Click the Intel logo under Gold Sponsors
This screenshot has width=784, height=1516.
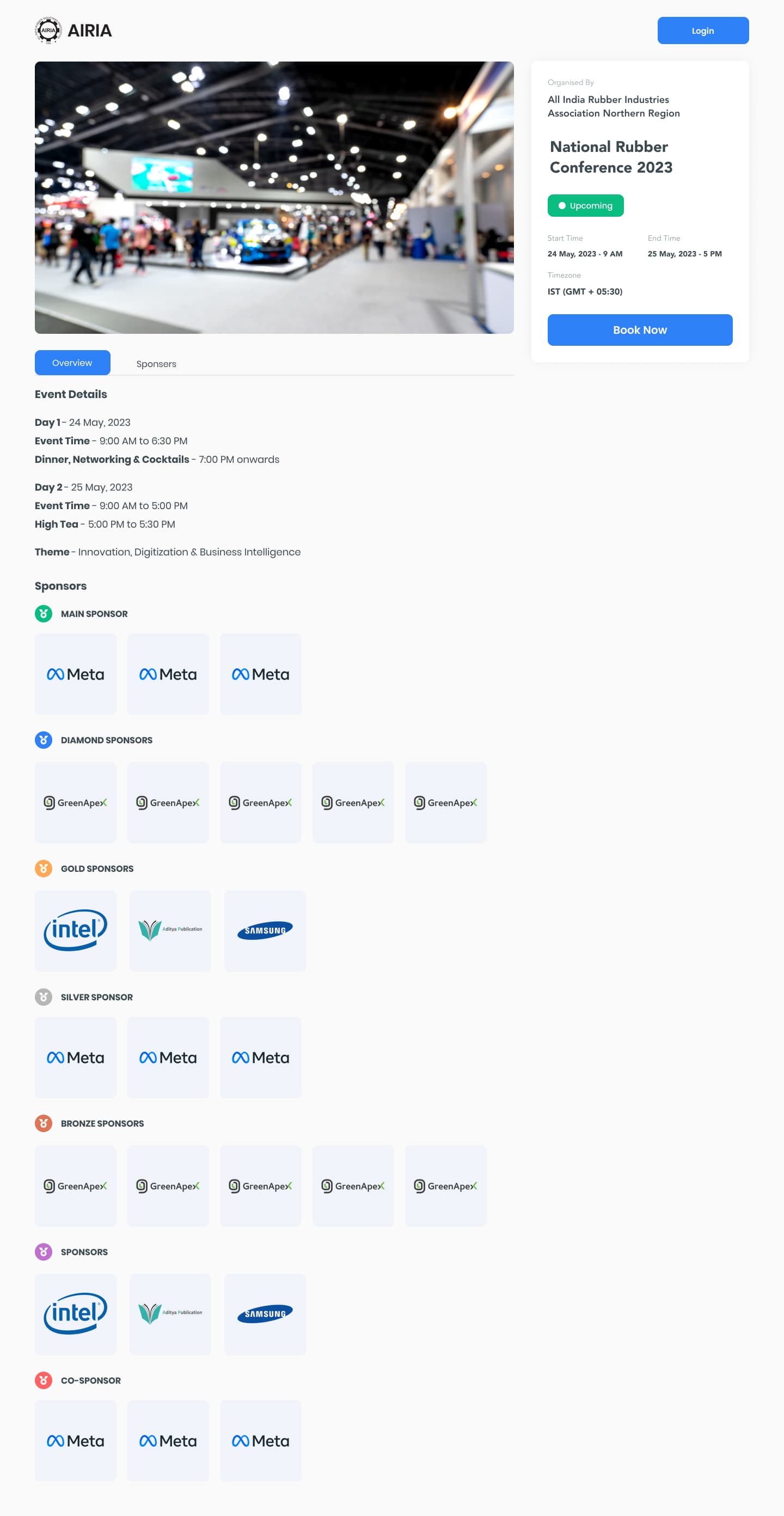tap(75, 931)
